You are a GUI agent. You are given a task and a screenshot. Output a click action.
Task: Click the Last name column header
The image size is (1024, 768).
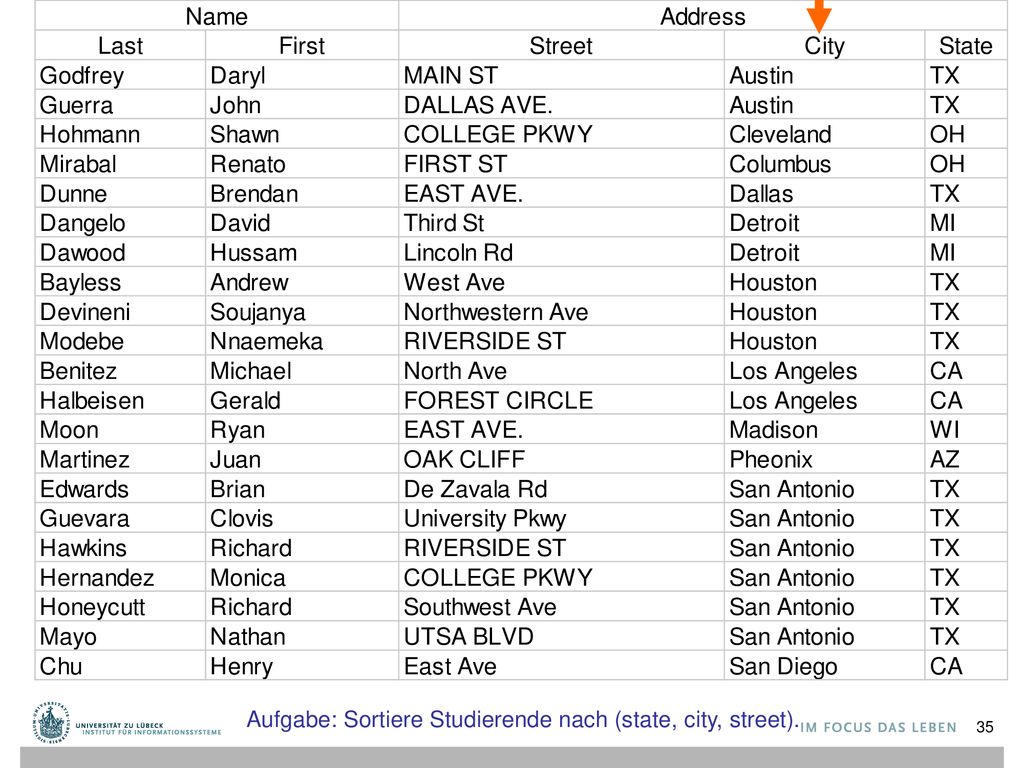(x=120, y=46)
